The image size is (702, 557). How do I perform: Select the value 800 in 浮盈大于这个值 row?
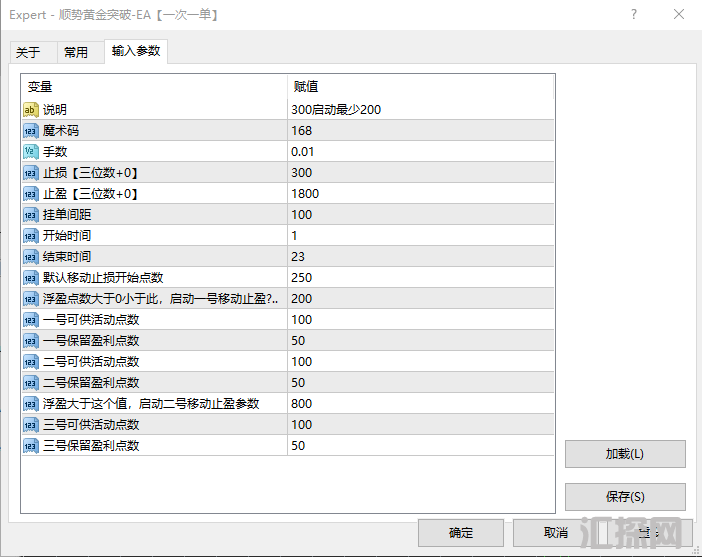[420, 404]
